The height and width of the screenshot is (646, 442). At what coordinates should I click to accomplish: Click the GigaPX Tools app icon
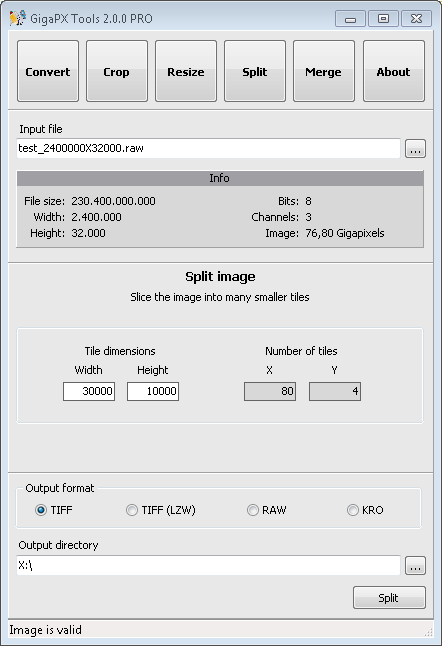click(x=17, y=19)
